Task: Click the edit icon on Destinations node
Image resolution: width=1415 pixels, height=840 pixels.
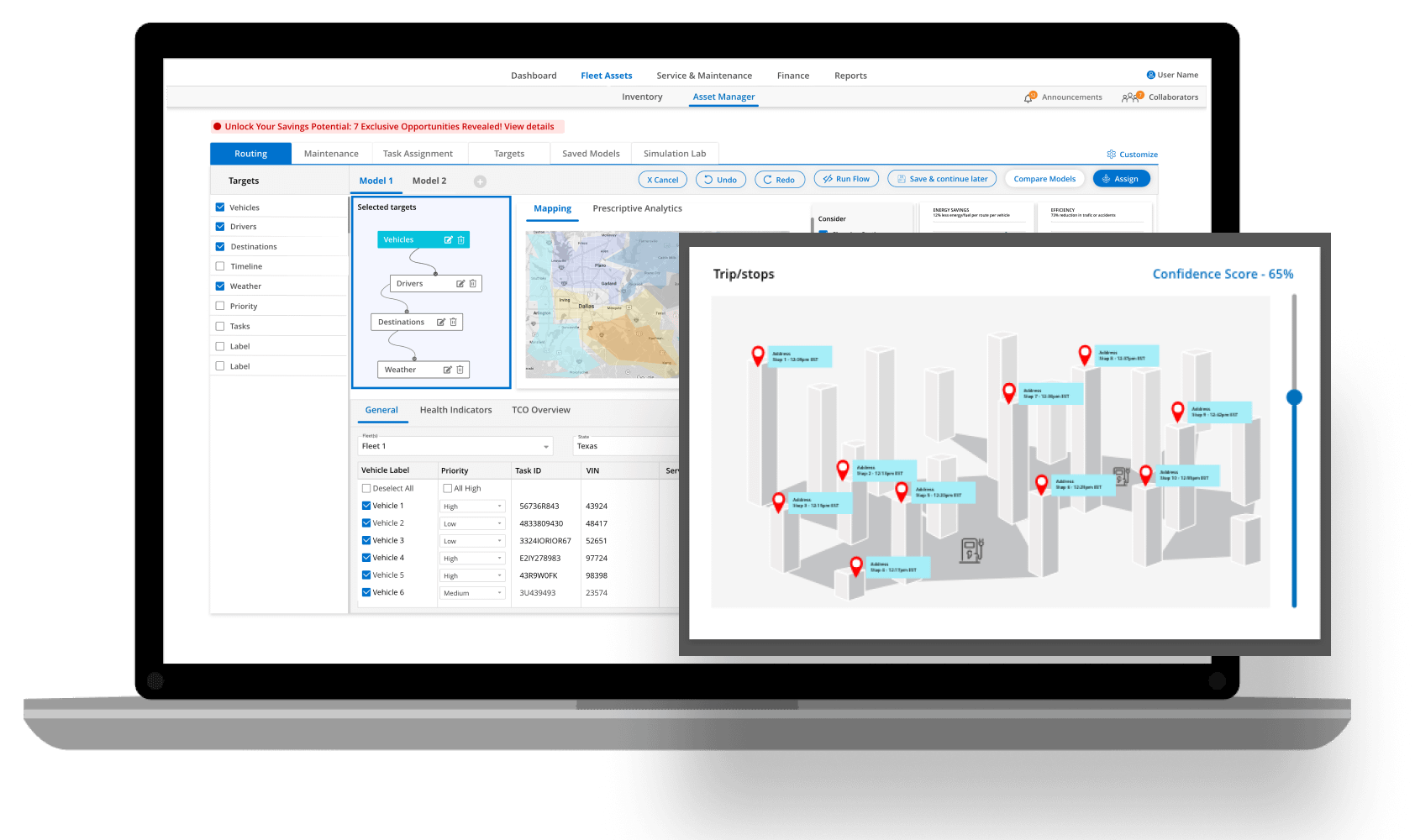Action: (x=441, y=323)
